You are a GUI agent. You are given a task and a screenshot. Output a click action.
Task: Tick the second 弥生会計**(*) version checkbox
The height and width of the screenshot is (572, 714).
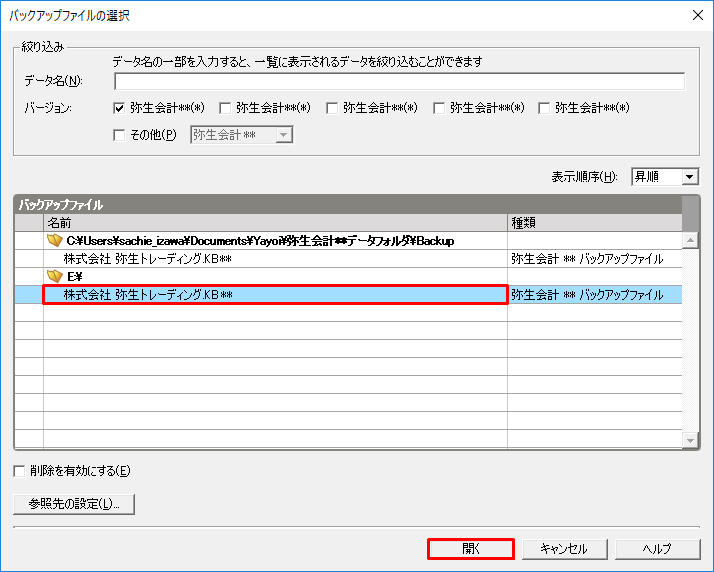(225, 108)
